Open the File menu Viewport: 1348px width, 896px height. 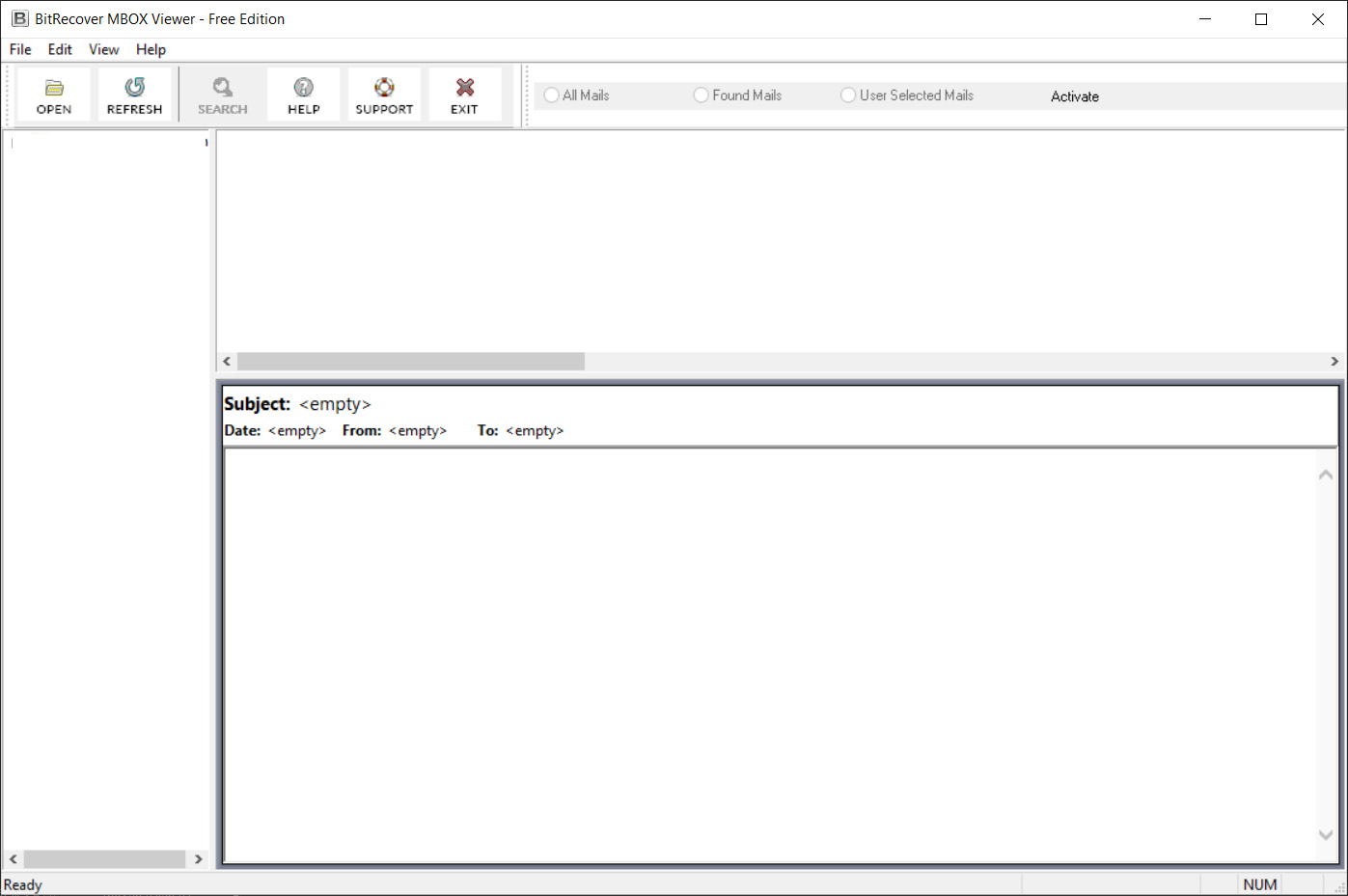click(20, 49)
